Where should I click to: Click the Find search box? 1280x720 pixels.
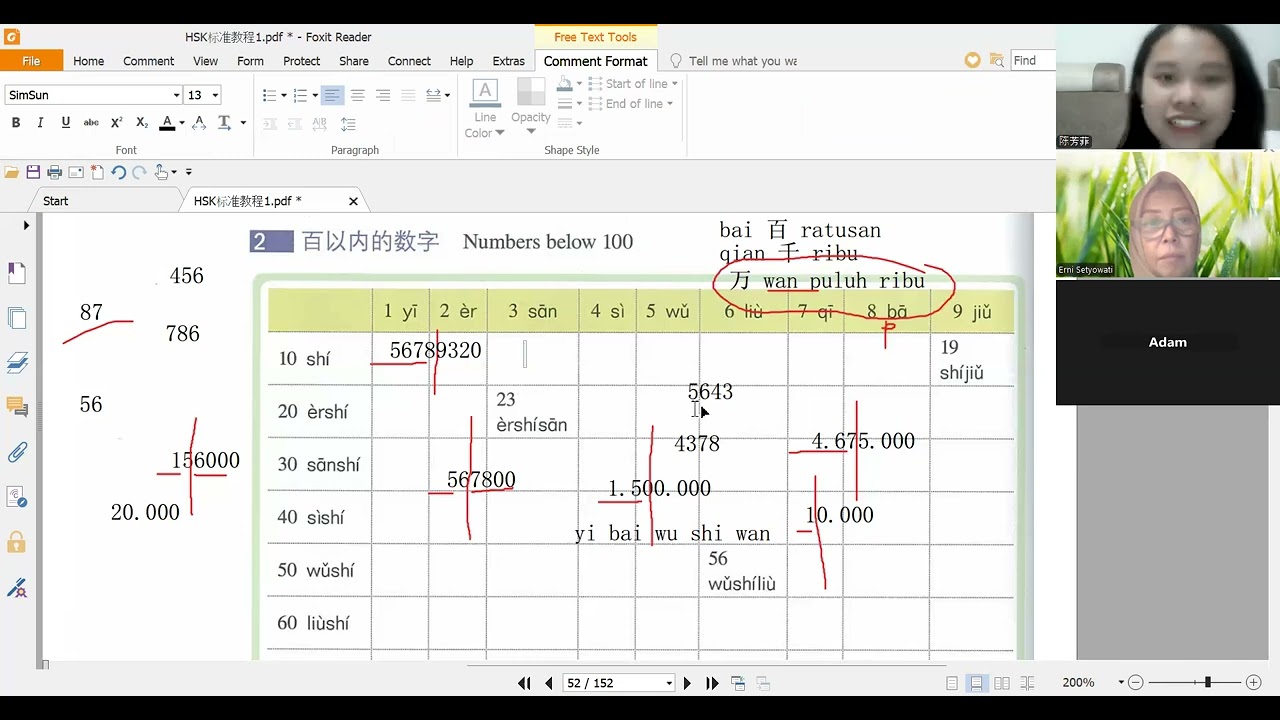pos(1032,61)
